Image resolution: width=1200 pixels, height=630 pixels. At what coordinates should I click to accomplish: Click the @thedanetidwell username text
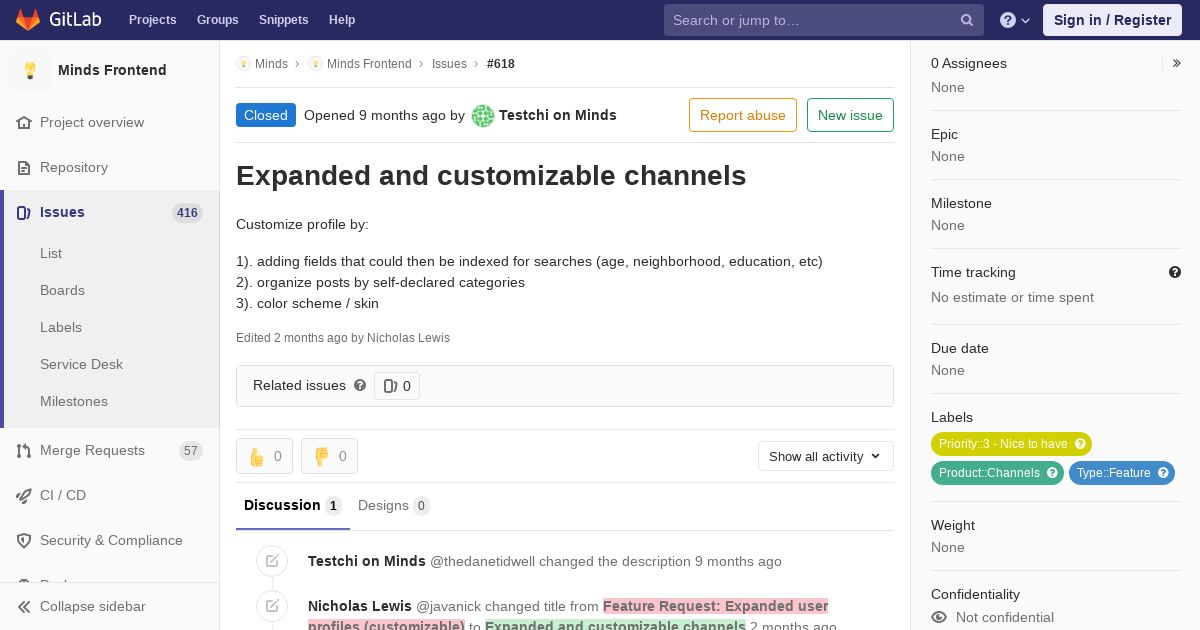click(482, 561)
